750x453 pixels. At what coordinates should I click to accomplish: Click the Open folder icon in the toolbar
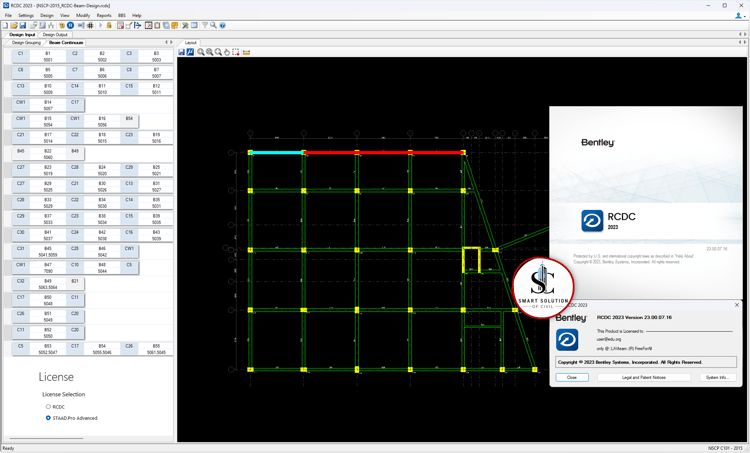[x=14, y=25]
